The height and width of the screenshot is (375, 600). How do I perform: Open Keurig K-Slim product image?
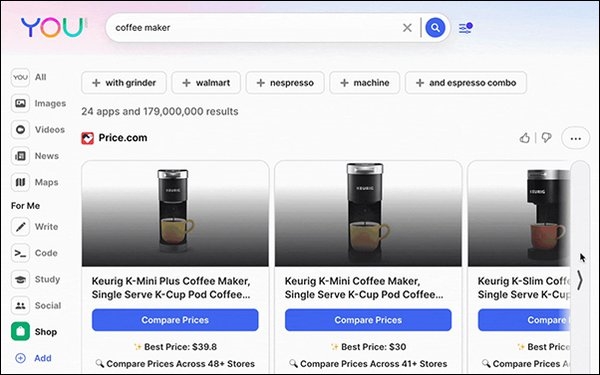[519, 214]
